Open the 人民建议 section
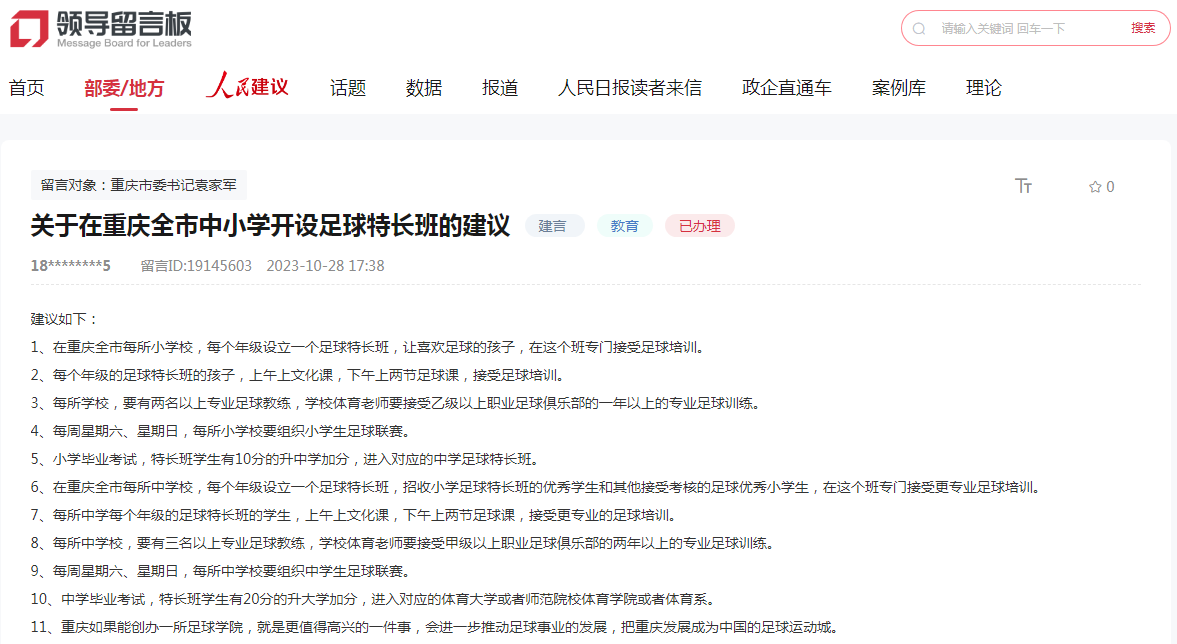 click(x=247, y=87)
